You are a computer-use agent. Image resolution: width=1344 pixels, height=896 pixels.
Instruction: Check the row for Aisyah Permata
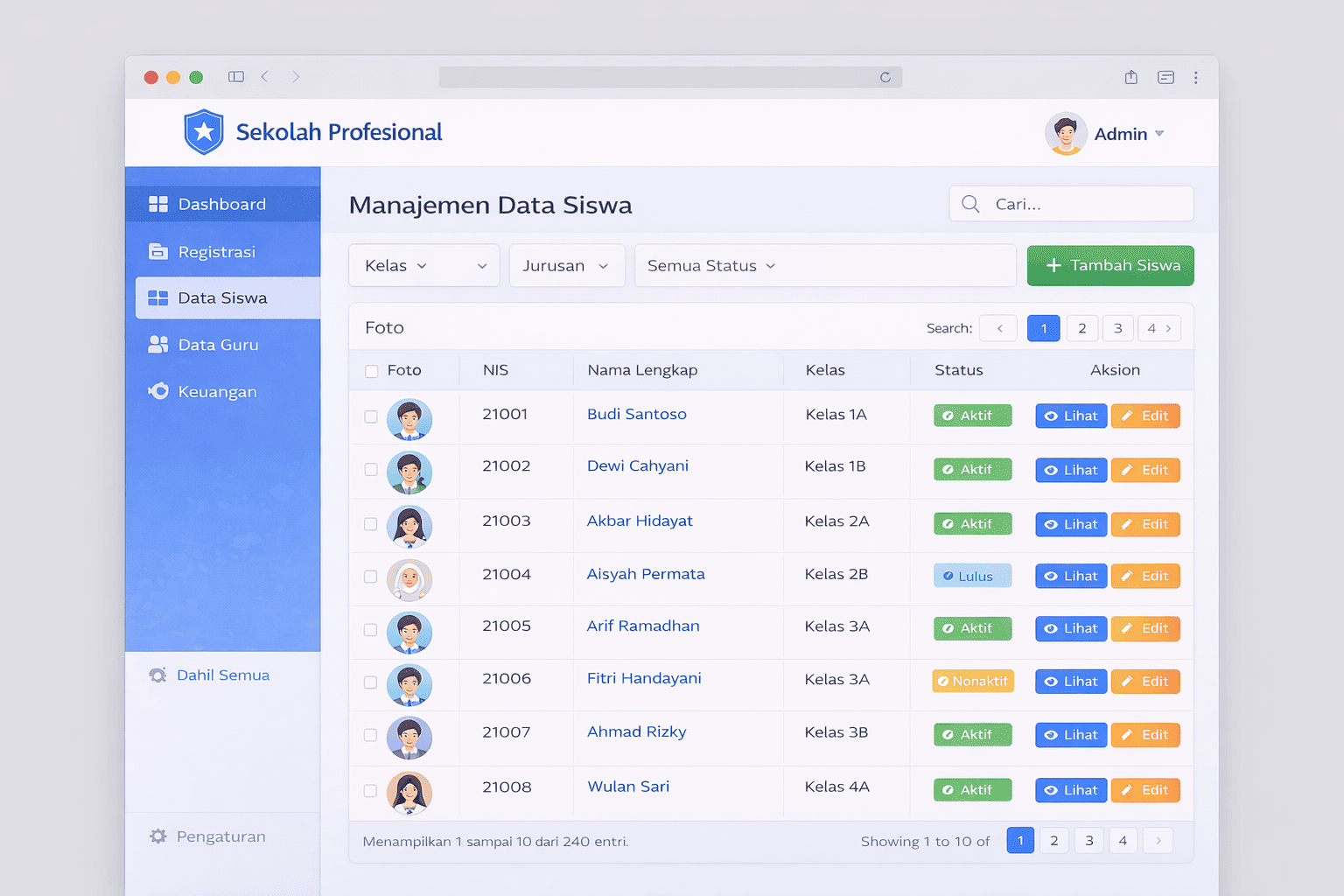coord(371,577)
